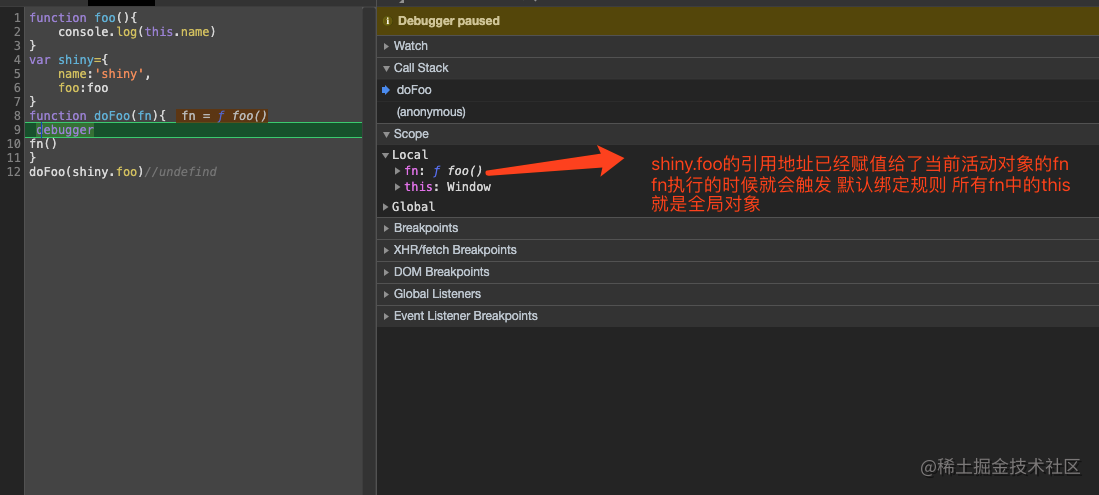Click the current frame arrow beside doFoo

pyautogui.click(x=385, y=90)
